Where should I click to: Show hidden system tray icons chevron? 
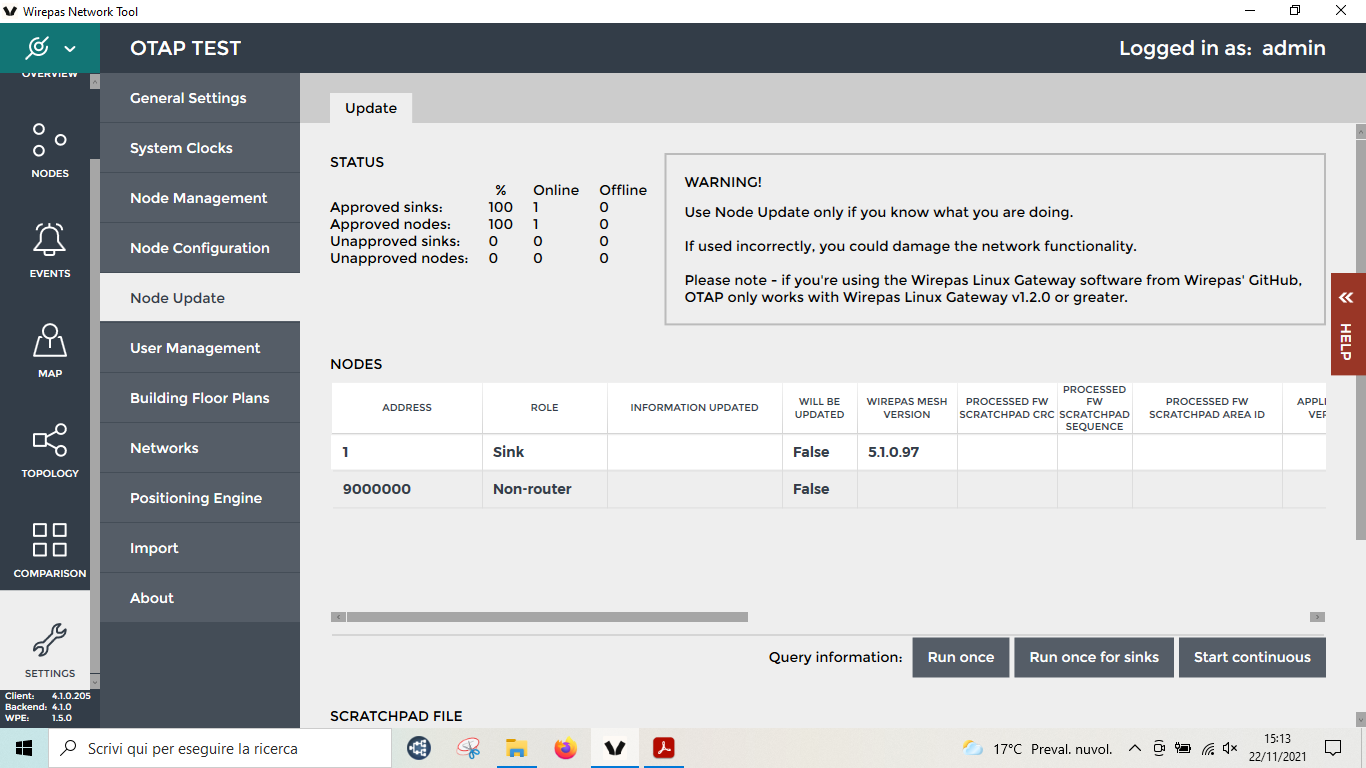tap(1134, 748)
